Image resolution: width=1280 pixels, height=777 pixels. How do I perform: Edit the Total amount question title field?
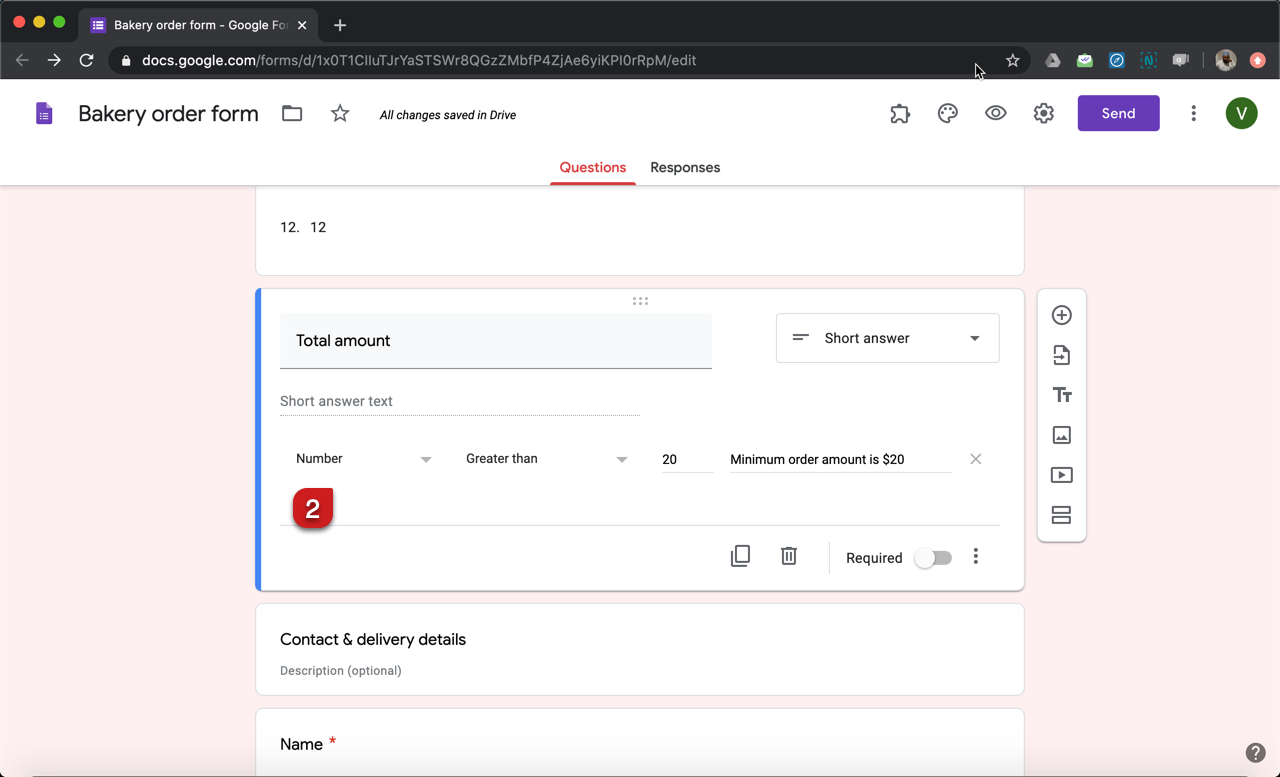(495, 341)
